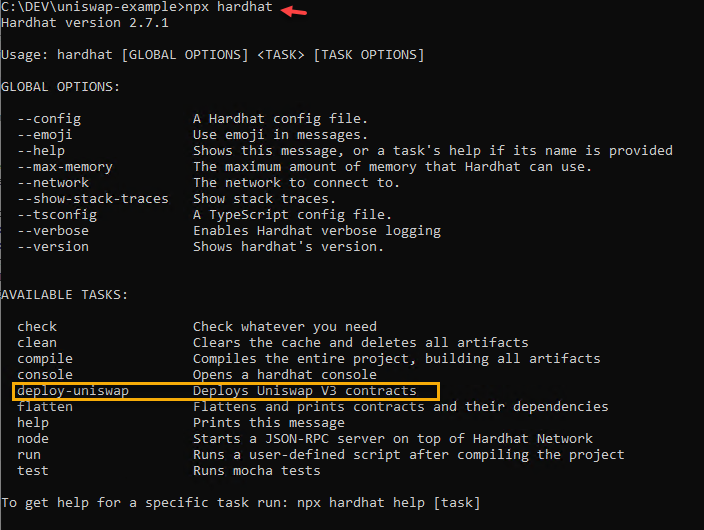Click the deploy-uniswap task name
This screenshot has width=704, height=530.
click(65, 390)
